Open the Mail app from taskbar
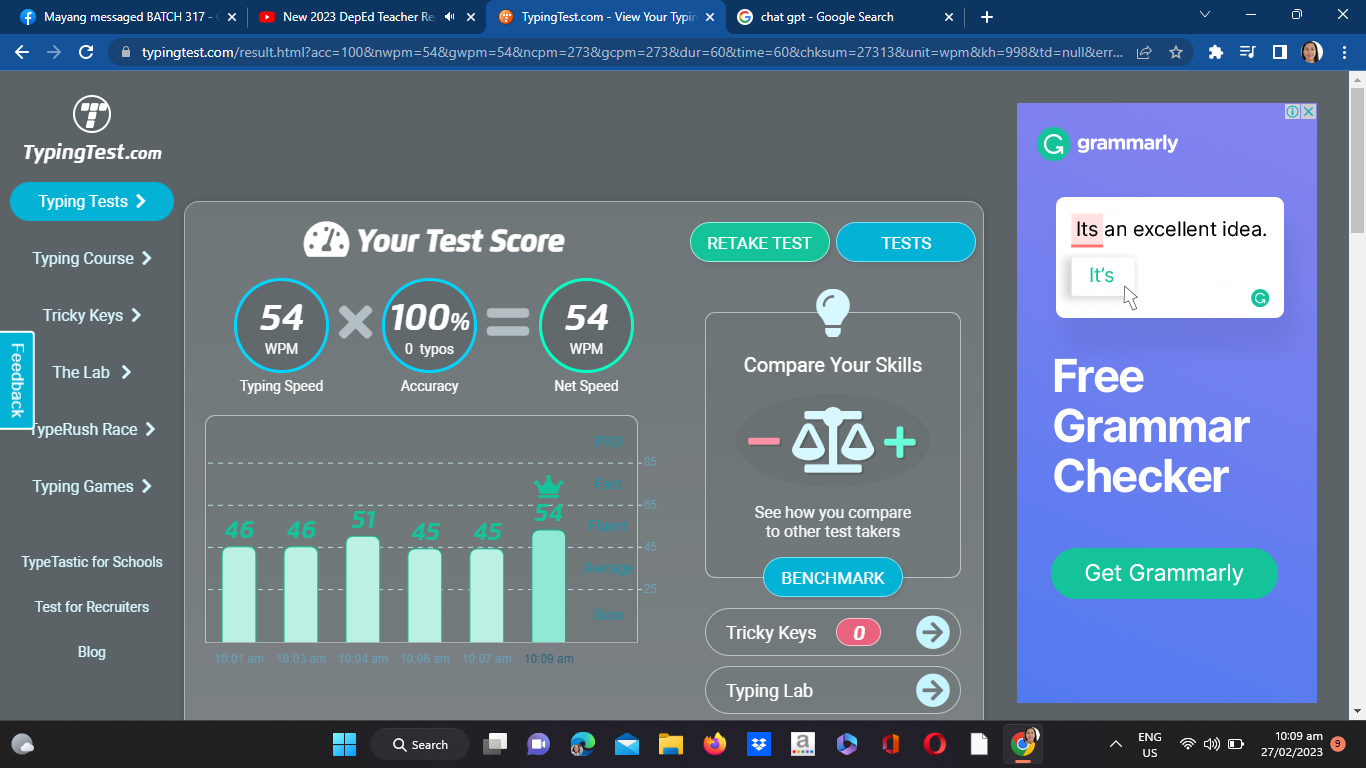 (x=627, y=744)
